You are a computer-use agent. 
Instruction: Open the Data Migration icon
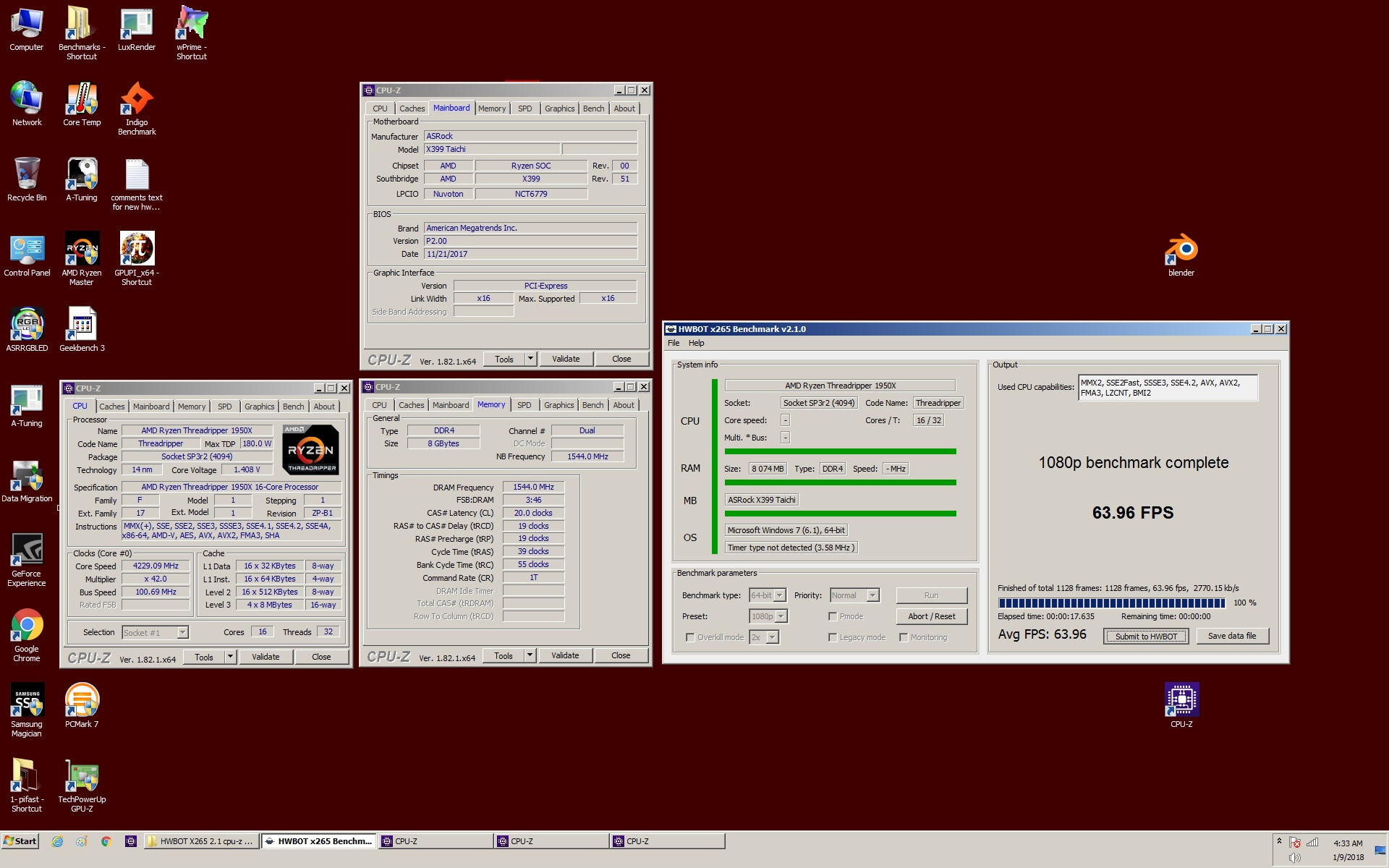(x=27, y=480)
